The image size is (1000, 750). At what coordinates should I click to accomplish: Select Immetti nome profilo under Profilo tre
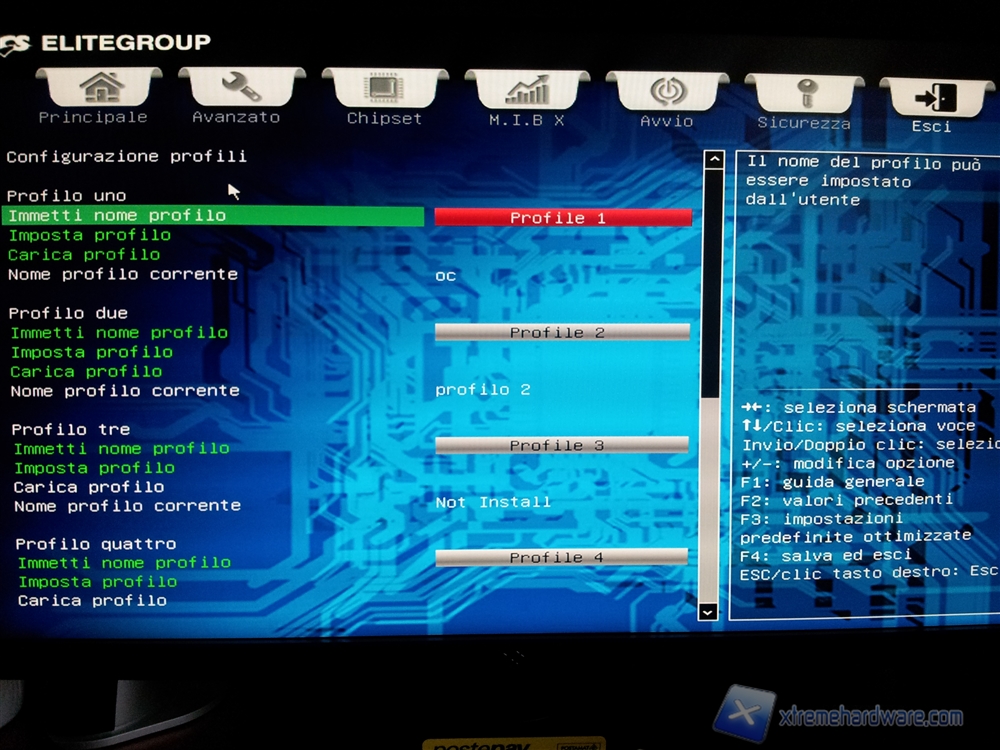coord(121,449)
